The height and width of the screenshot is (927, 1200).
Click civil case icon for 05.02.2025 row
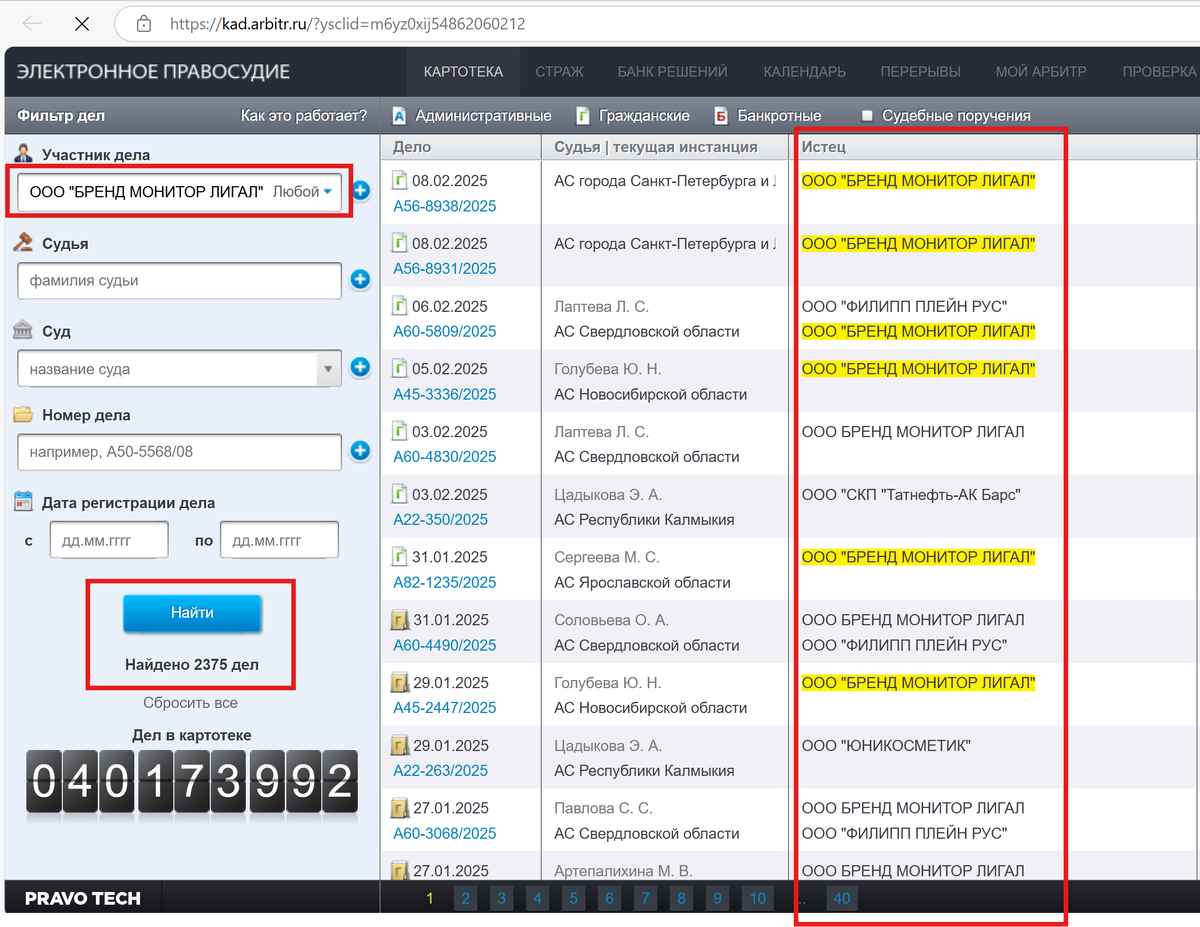(x=399, y=369)
